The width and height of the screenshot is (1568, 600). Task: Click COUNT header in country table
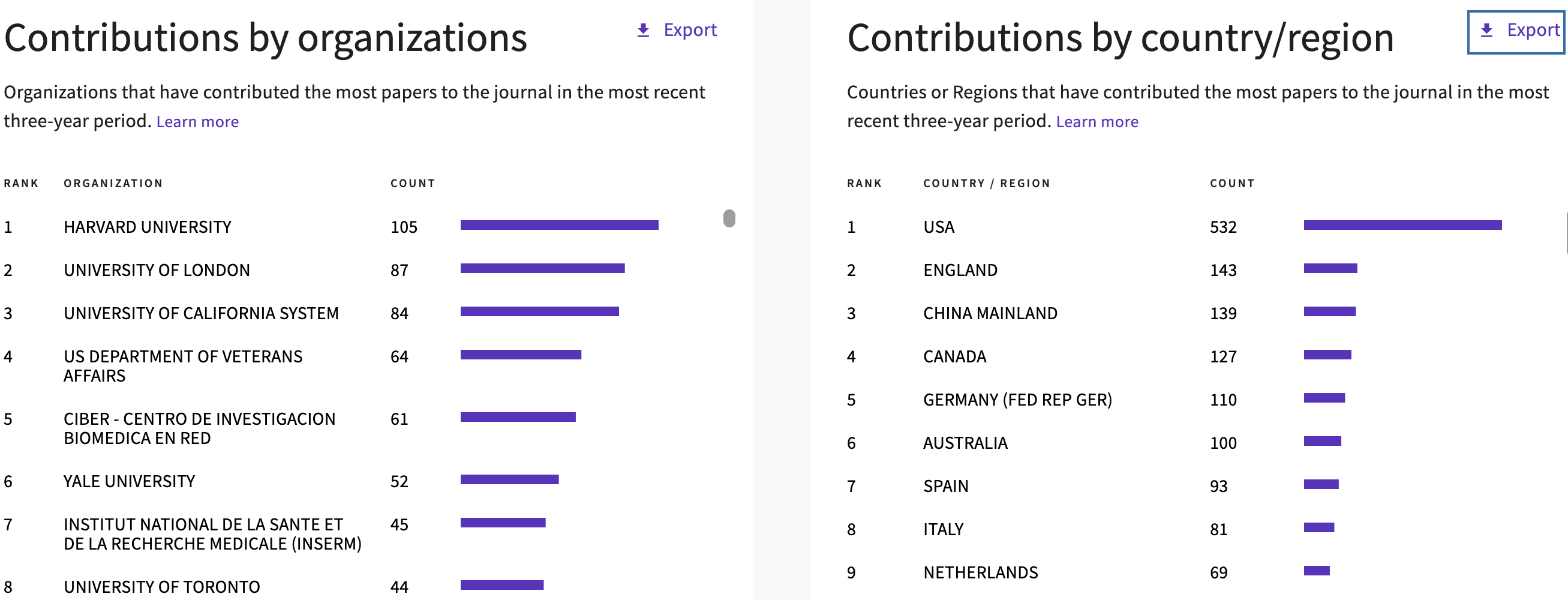point(1232,184)
